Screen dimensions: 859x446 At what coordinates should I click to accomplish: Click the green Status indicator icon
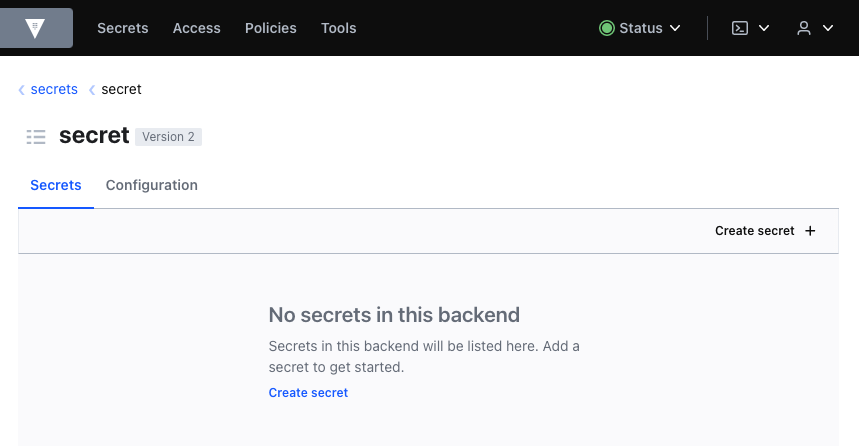pos(606,28)
